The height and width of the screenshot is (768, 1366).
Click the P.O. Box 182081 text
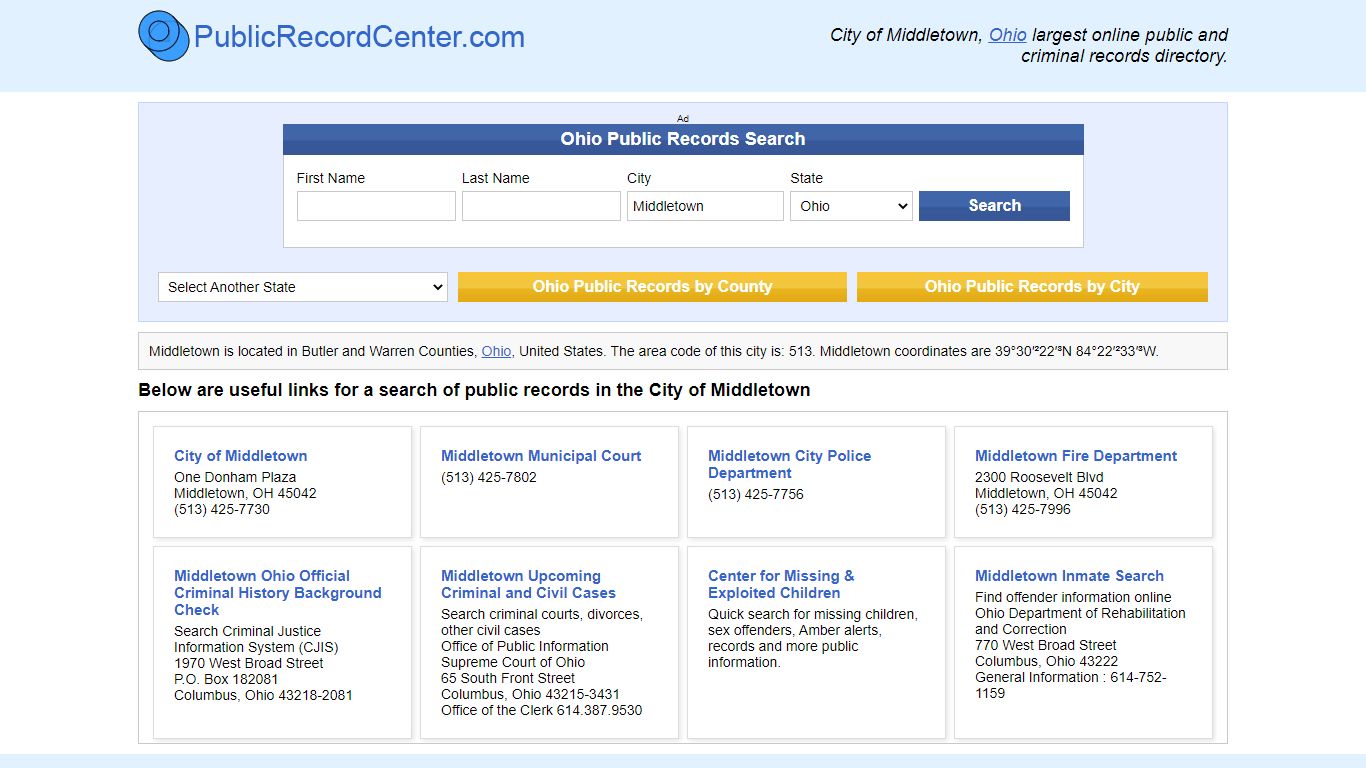(x=227, y=679)
